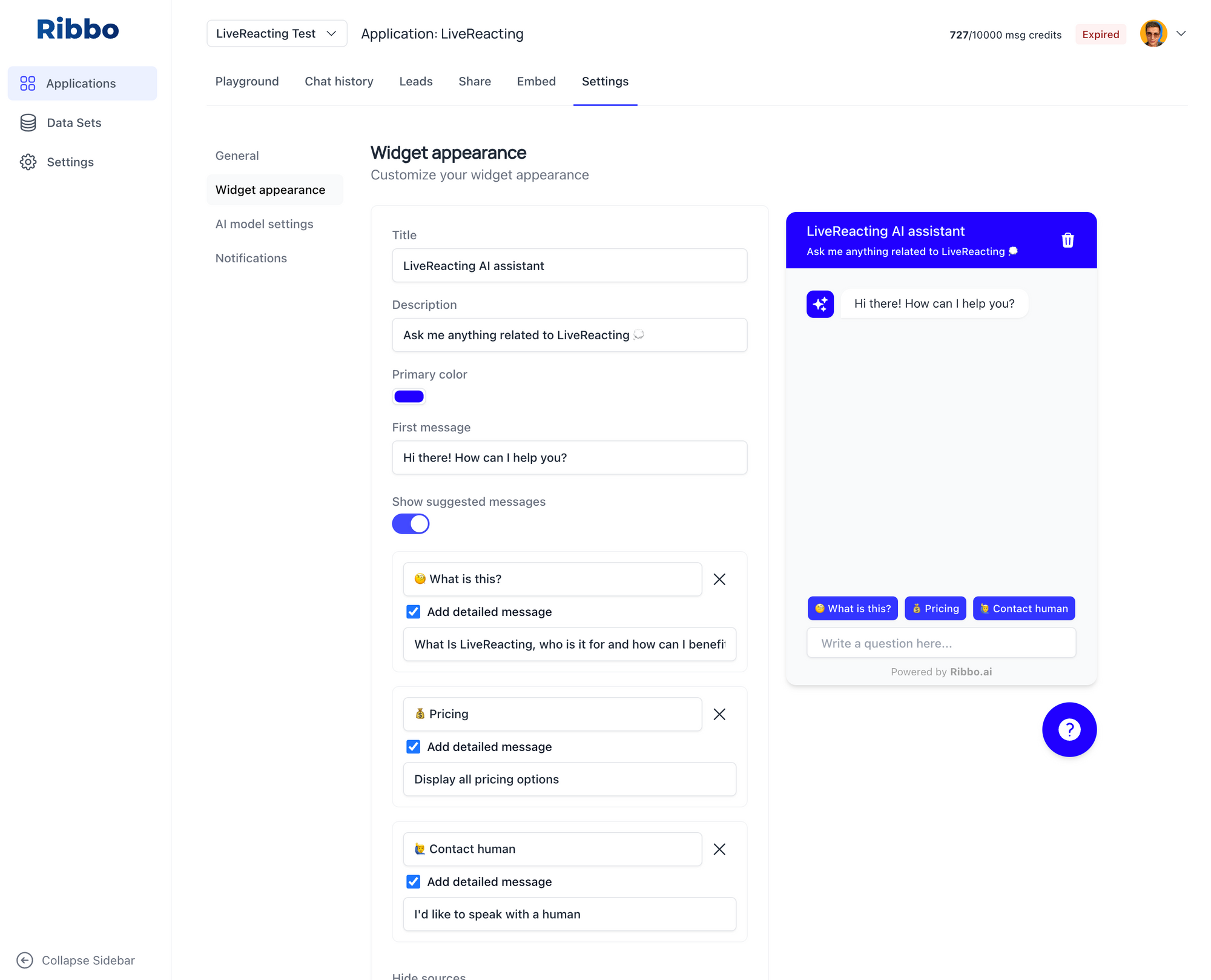
Task: Expand the LiveReacting Test application dropdown
Action: click(277, 33)
